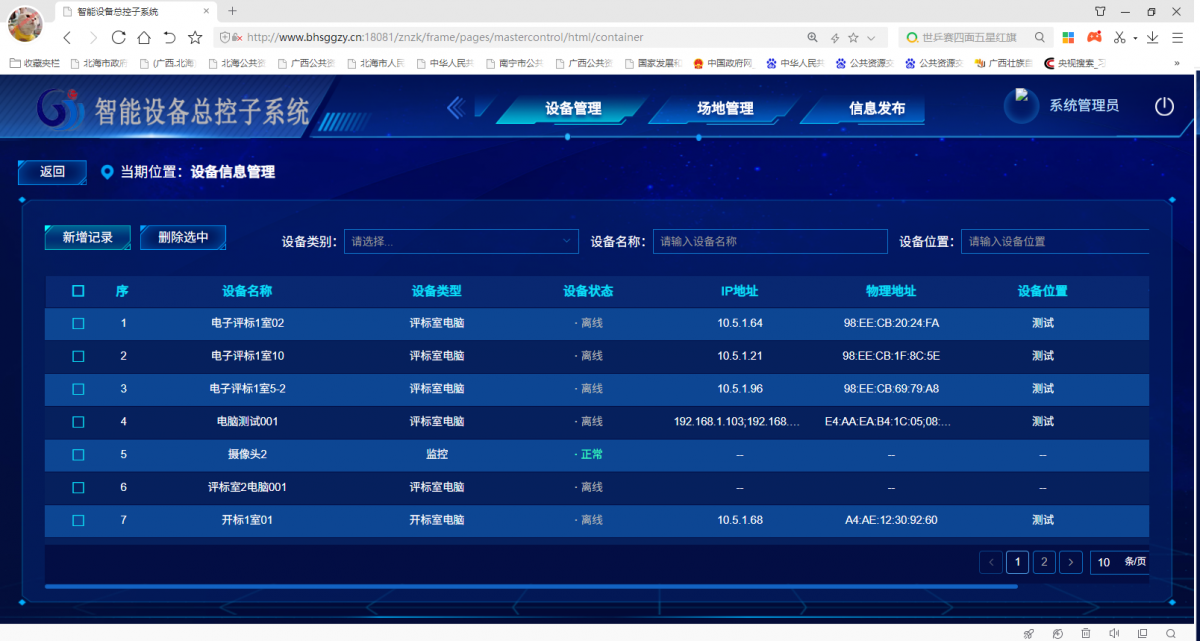The width and height of the screenshot is (1200, 641).
Task: Open the new tab plus button
Action: click(x=232, y=11)
